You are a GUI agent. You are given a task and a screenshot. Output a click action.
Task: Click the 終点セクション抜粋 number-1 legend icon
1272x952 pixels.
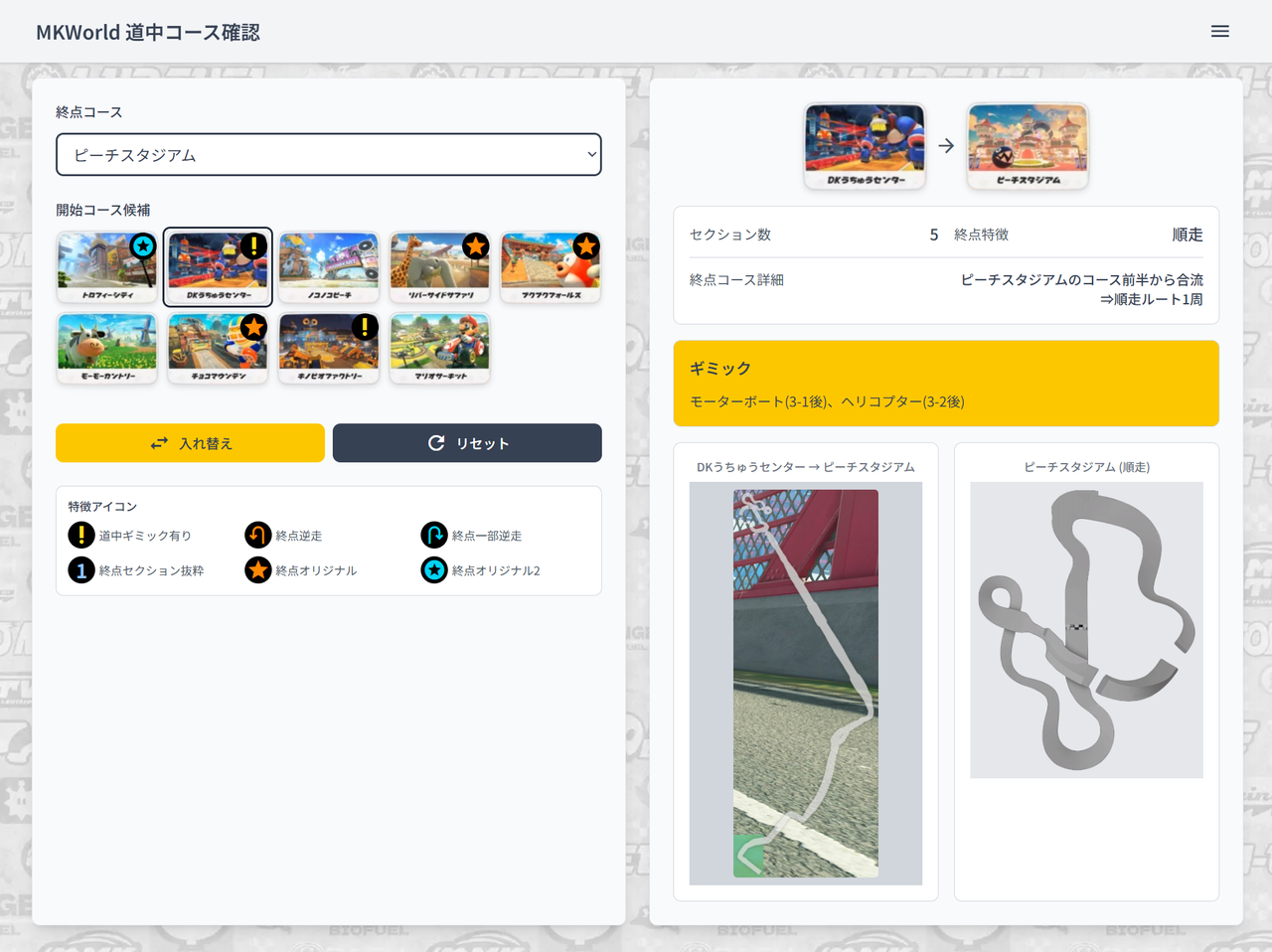pyautogui.click(x=80, y=570)
